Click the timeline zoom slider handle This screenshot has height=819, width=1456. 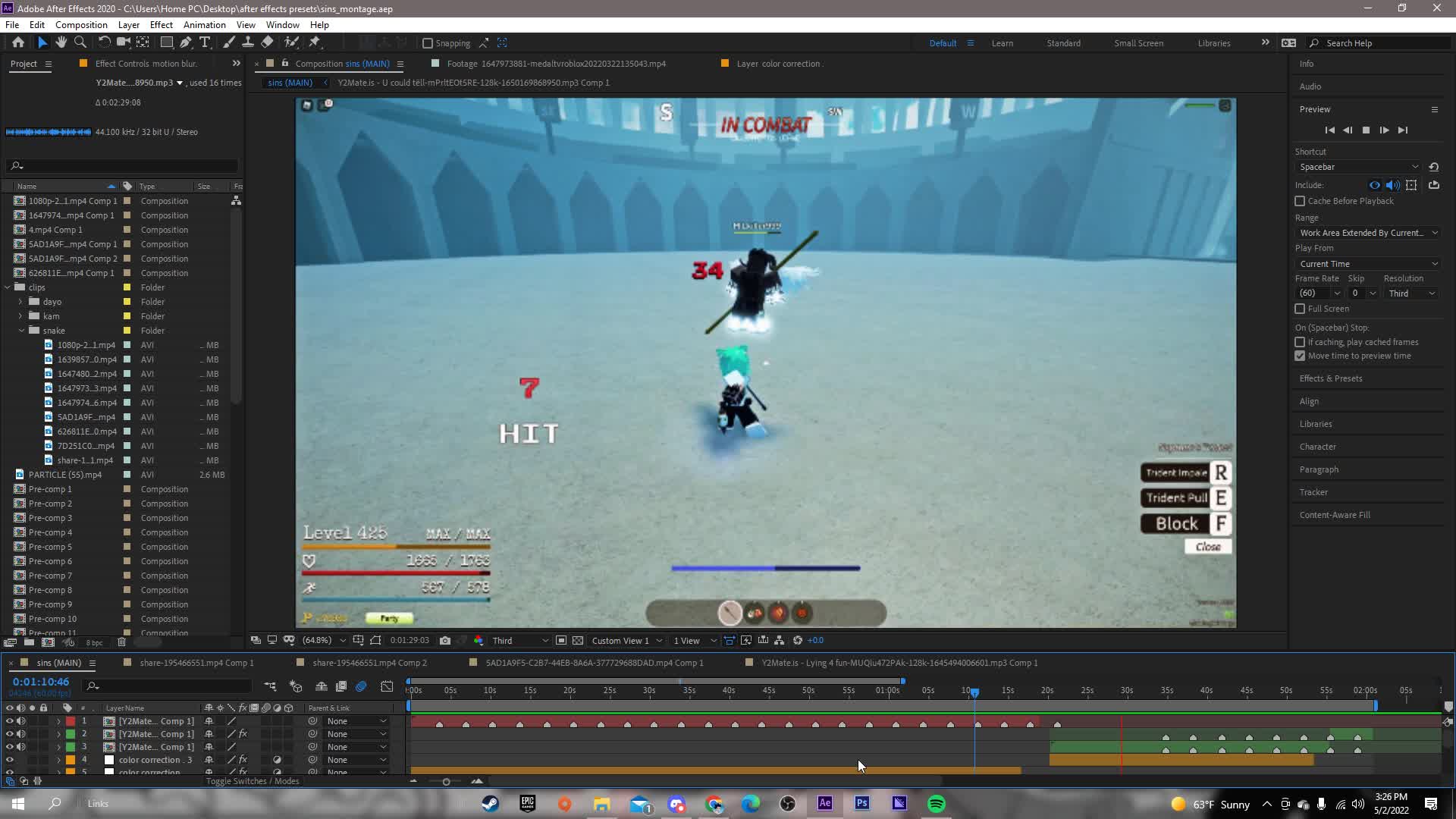point(446,782)
